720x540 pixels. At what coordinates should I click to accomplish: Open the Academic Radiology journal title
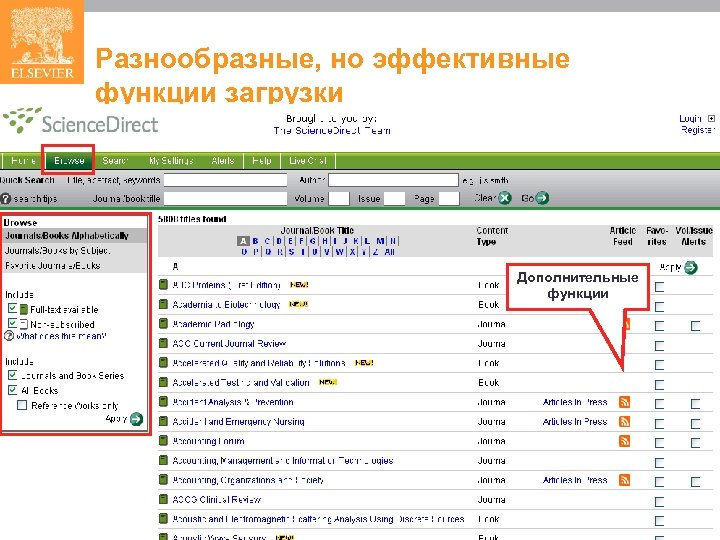[x=213, y=324]
